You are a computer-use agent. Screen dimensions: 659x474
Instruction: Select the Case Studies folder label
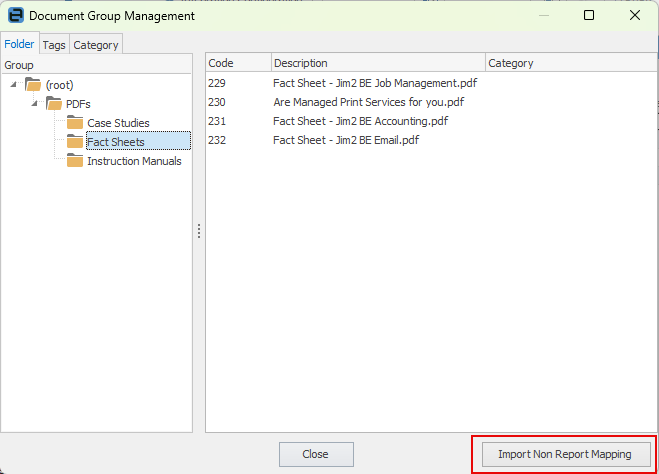(x=119, y=123)
